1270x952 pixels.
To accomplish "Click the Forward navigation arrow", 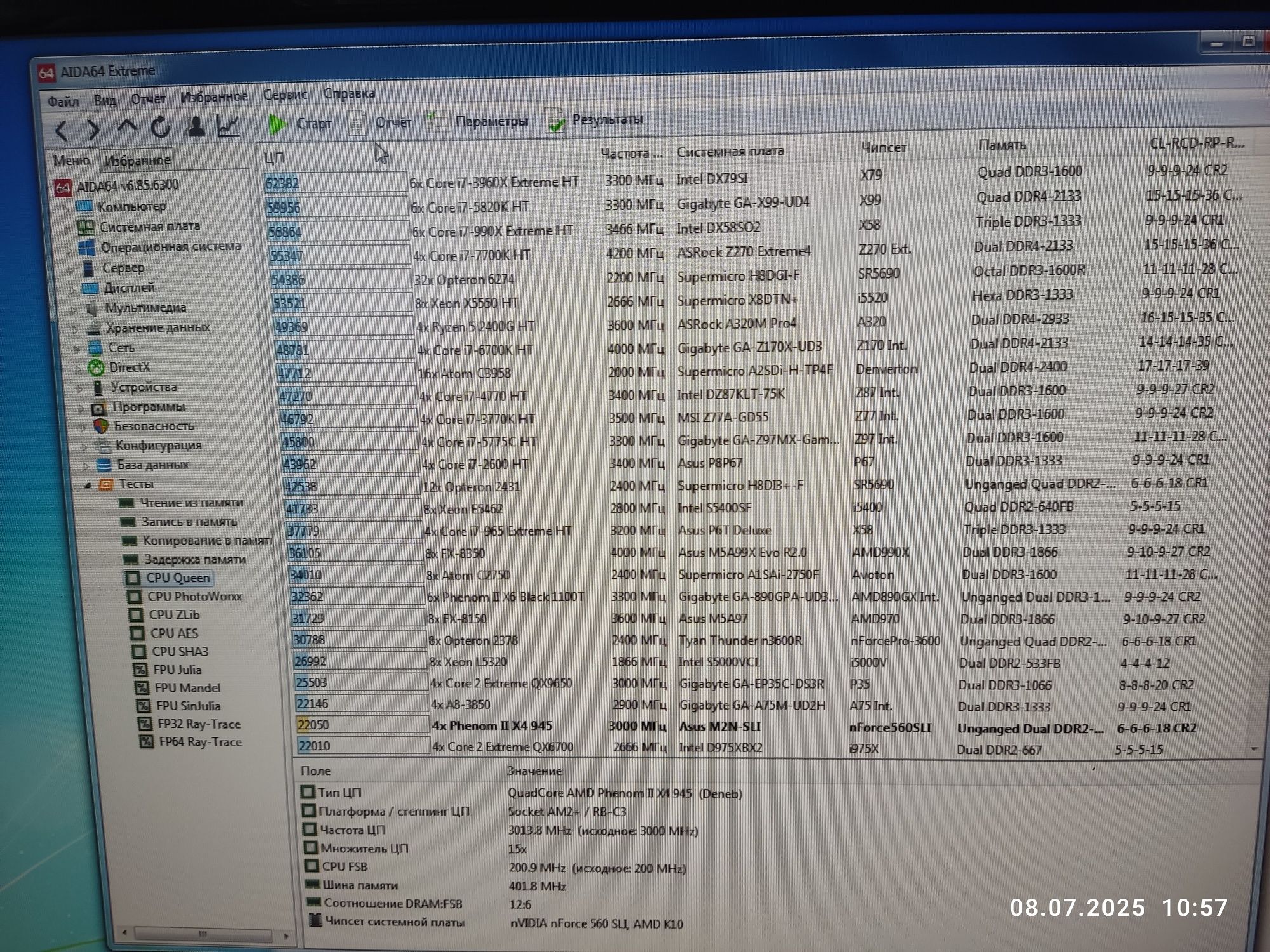I will 93,130.
